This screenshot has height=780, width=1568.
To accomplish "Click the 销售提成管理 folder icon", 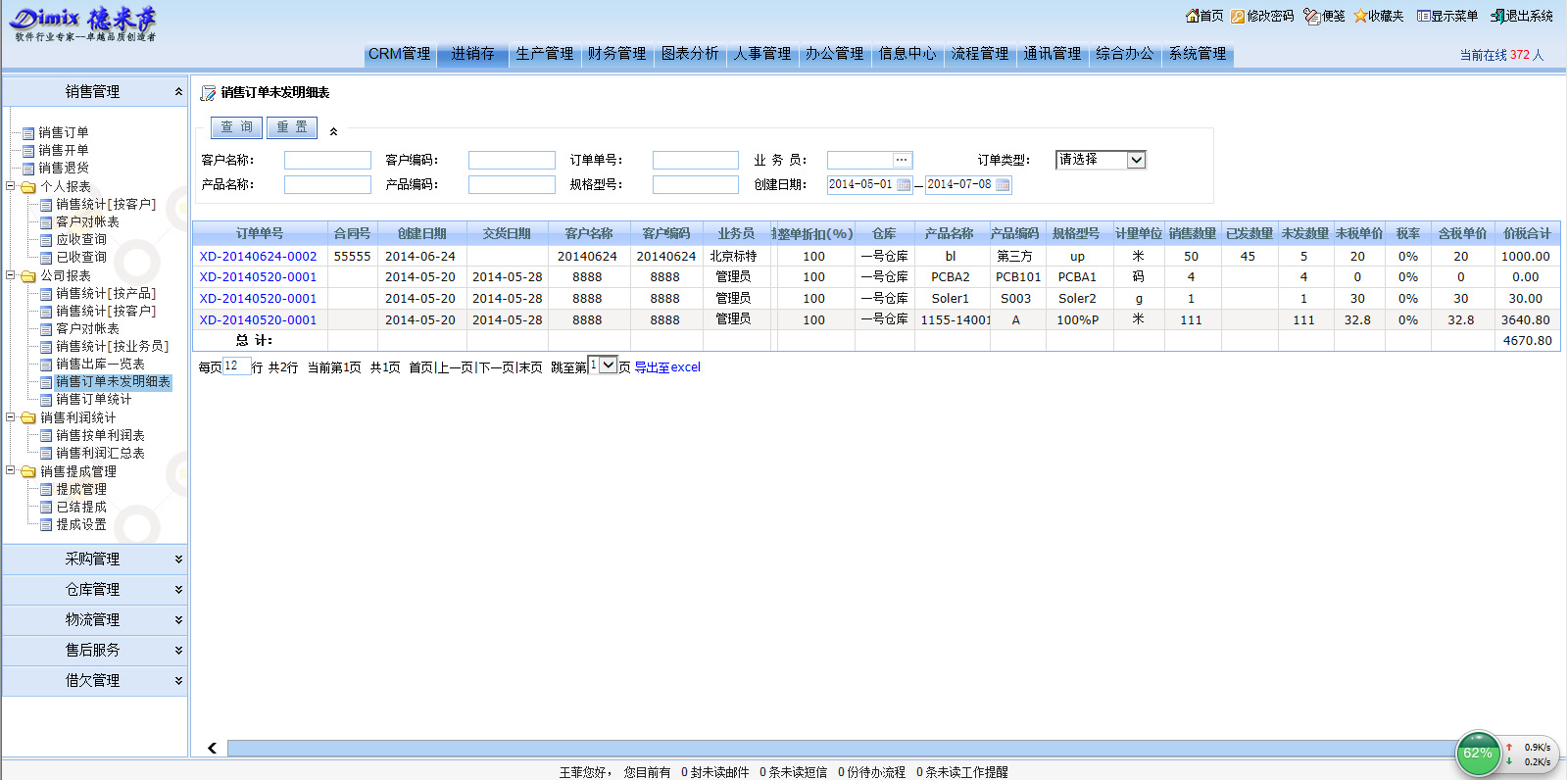I will click(x=28, y=471).
